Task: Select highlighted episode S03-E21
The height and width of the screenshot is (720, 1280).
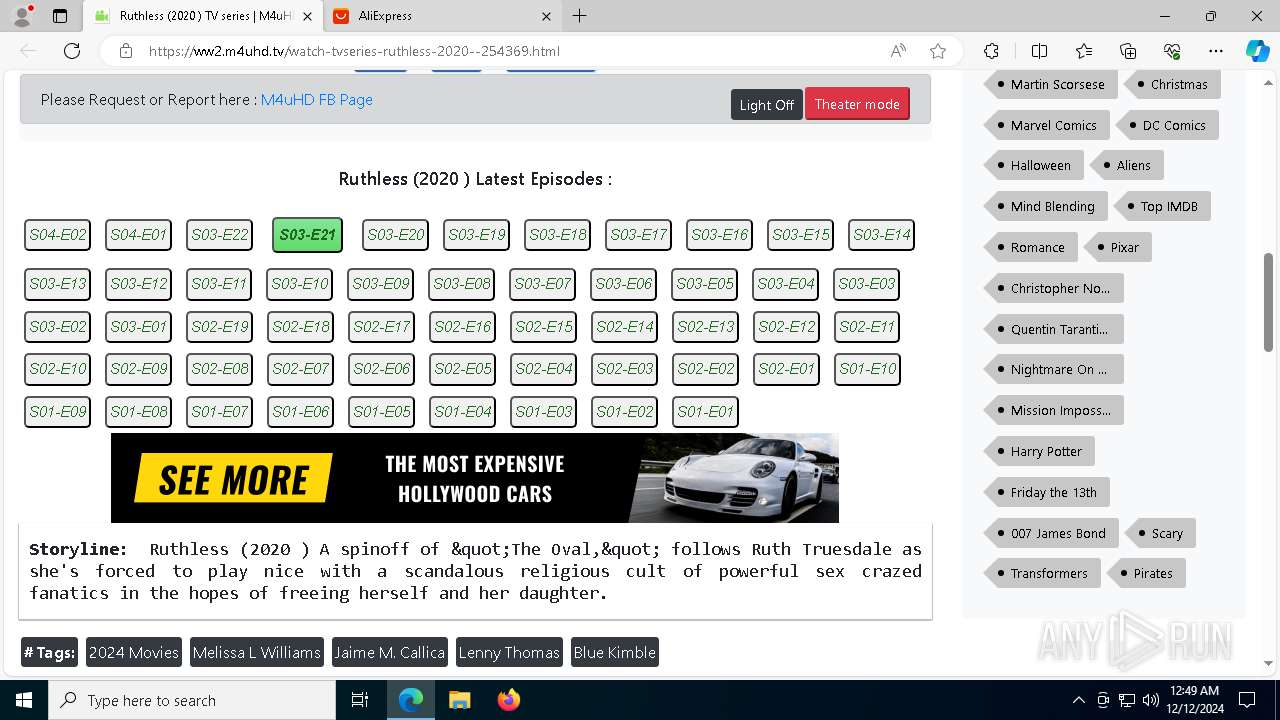Action: [x=308, y=235]
